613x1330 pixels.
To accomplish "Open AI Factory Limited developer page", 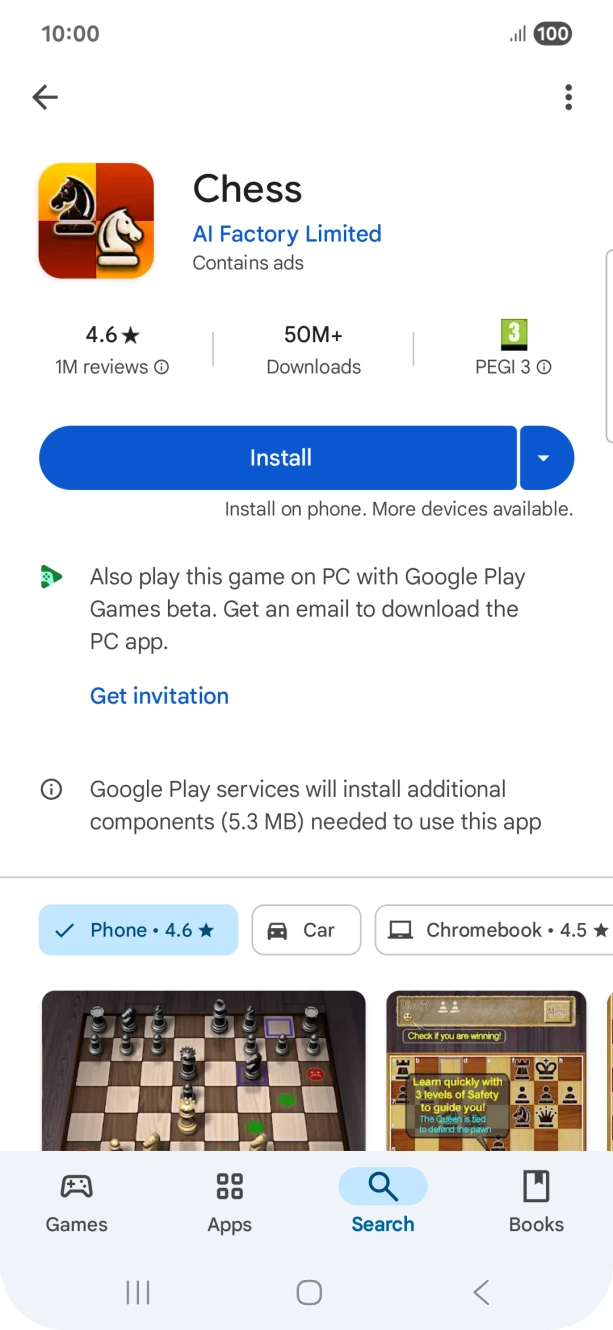I will pos(287,234).
